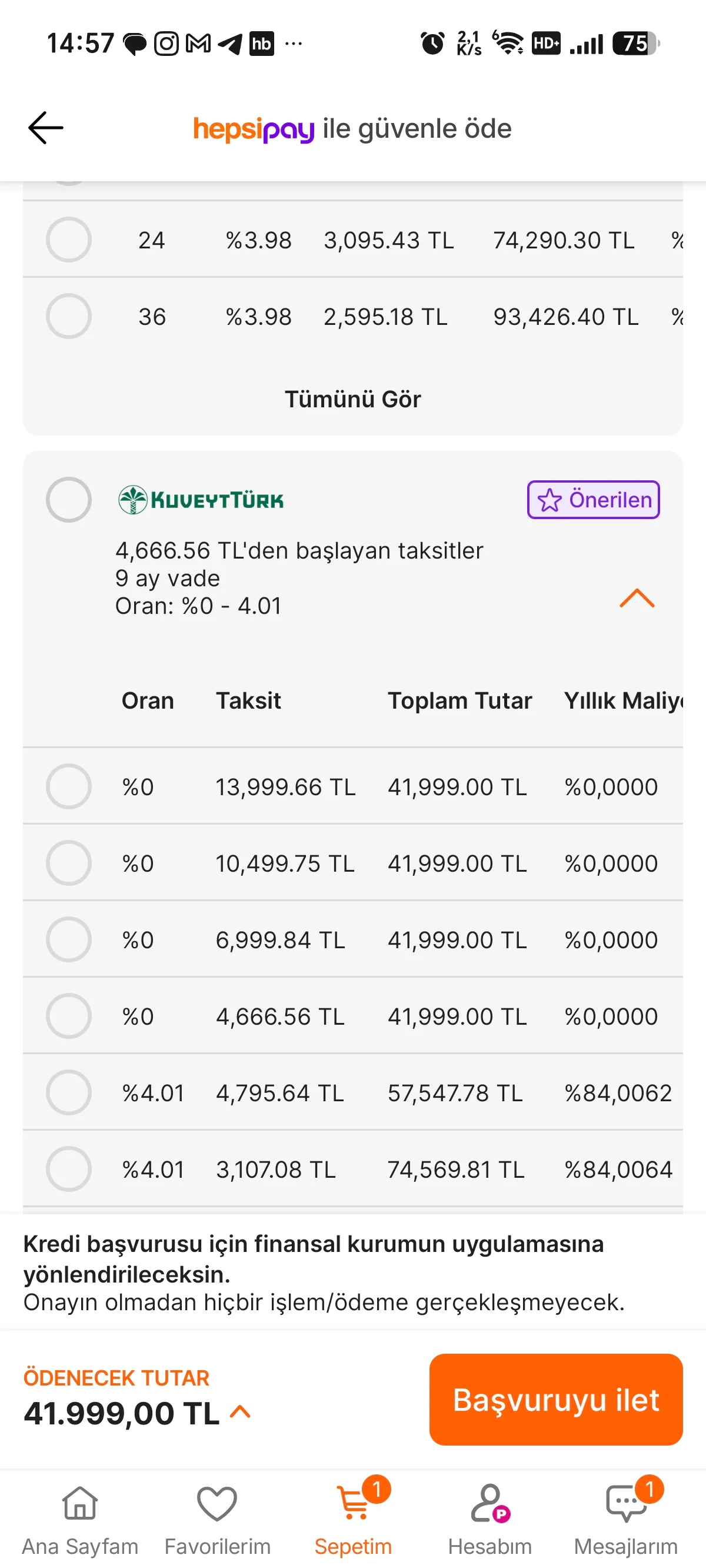Tap the back arrow icon
Image resolution: width=706 pixels, height=1568 pixels.
click(46, 128)
